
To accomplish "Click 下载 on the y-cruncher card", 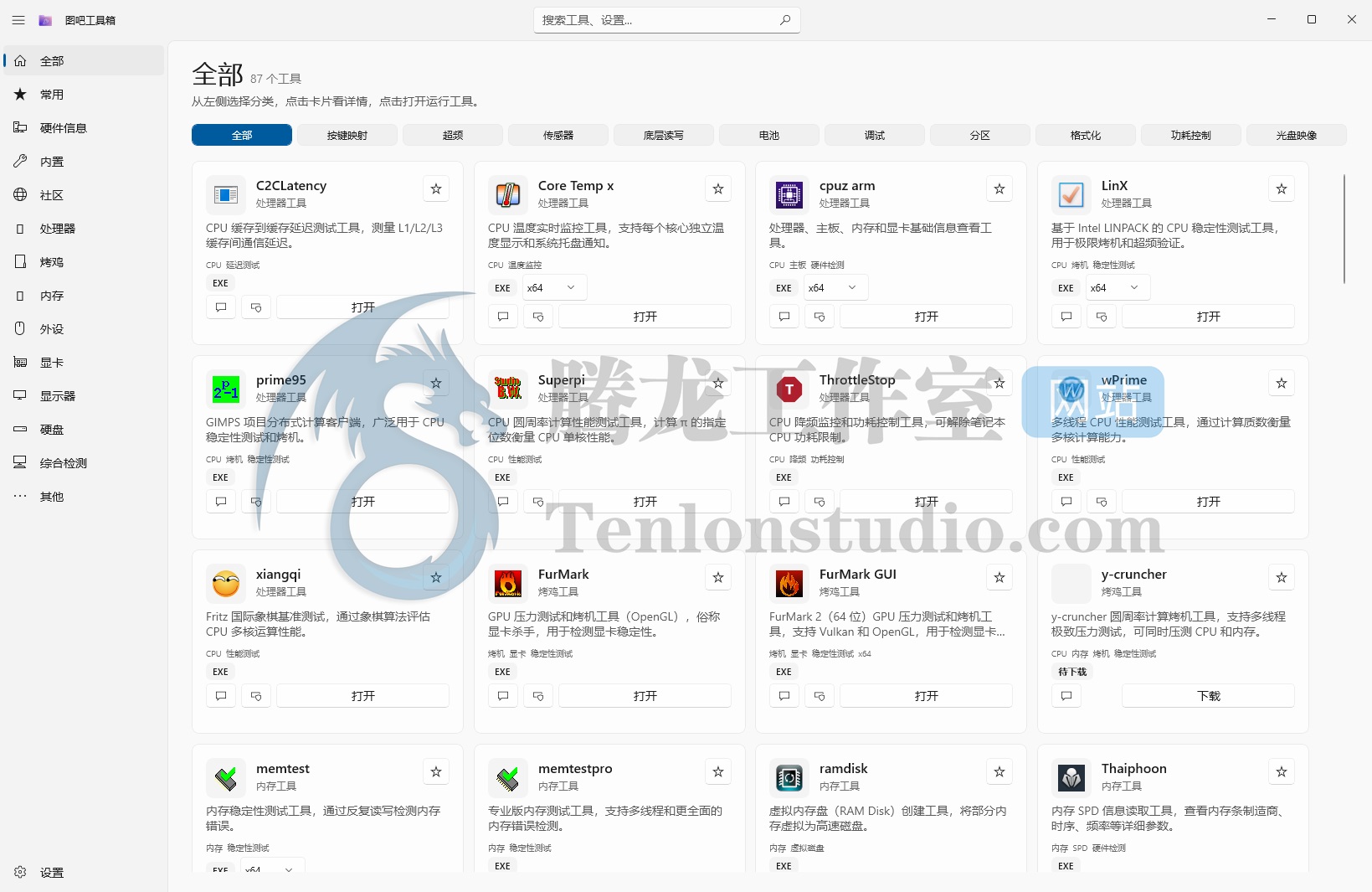I will pos(1209,696).
